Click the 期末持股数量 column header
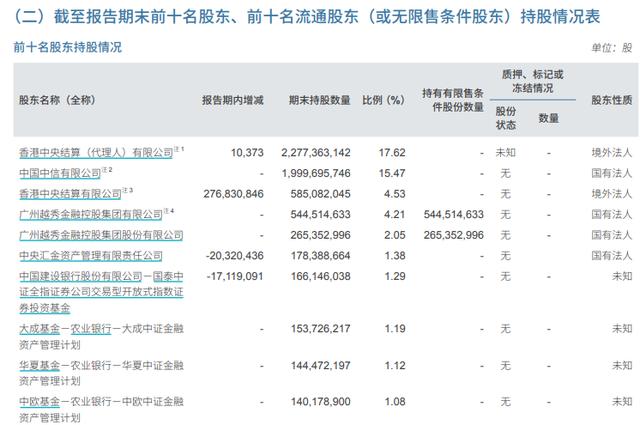Image resolution: width=640 pixels, height=425 pixels. [319, 100]
